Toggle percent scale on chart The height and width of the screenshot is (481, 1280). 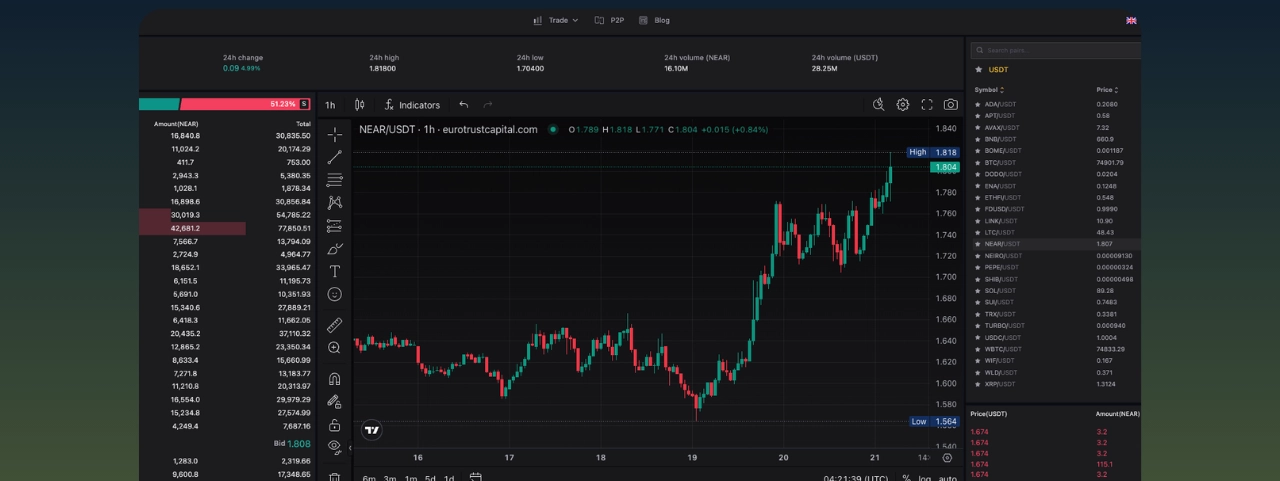tap(906, 478)
